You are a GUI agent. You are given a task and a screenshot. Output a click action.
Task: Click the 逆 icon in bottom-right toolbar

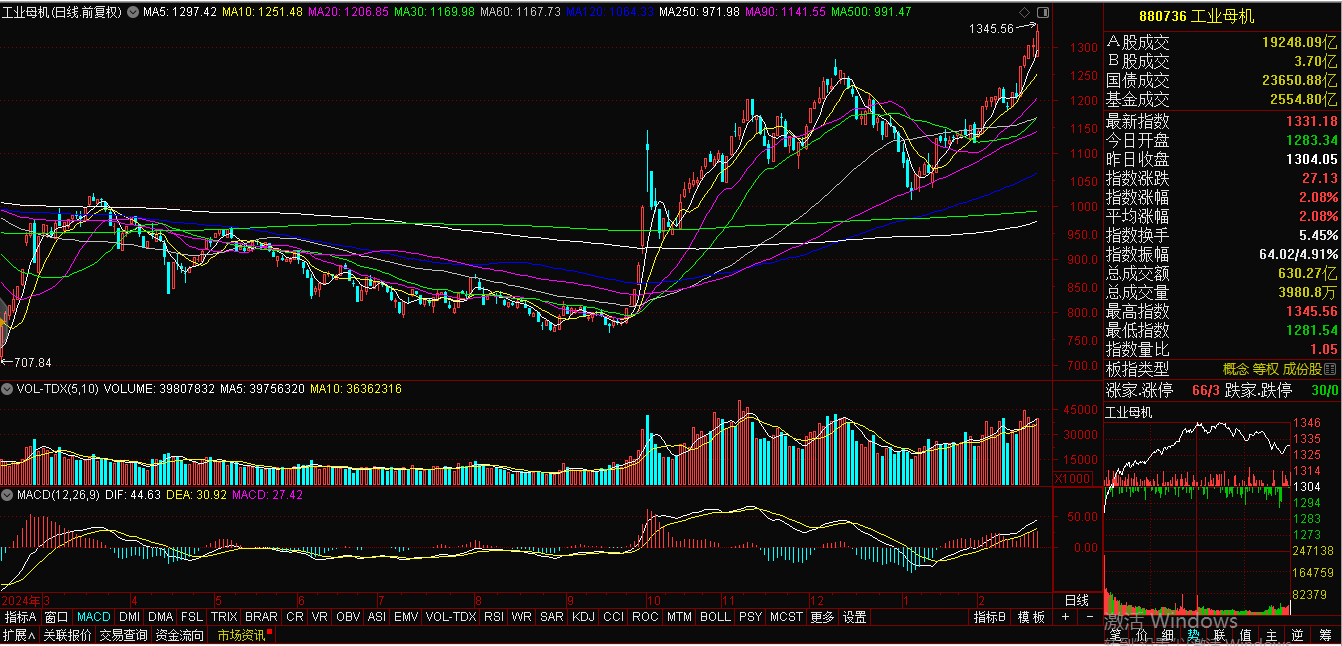(1296, 635)
